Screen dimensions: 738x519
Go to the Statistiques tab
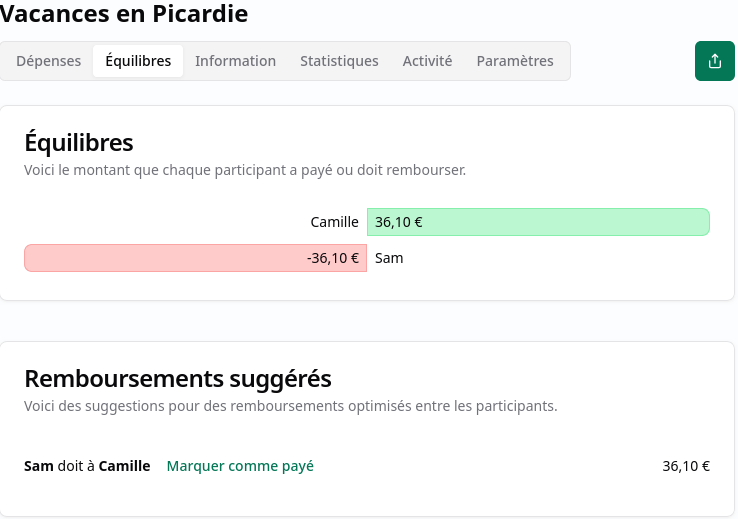tap(339, 61)
